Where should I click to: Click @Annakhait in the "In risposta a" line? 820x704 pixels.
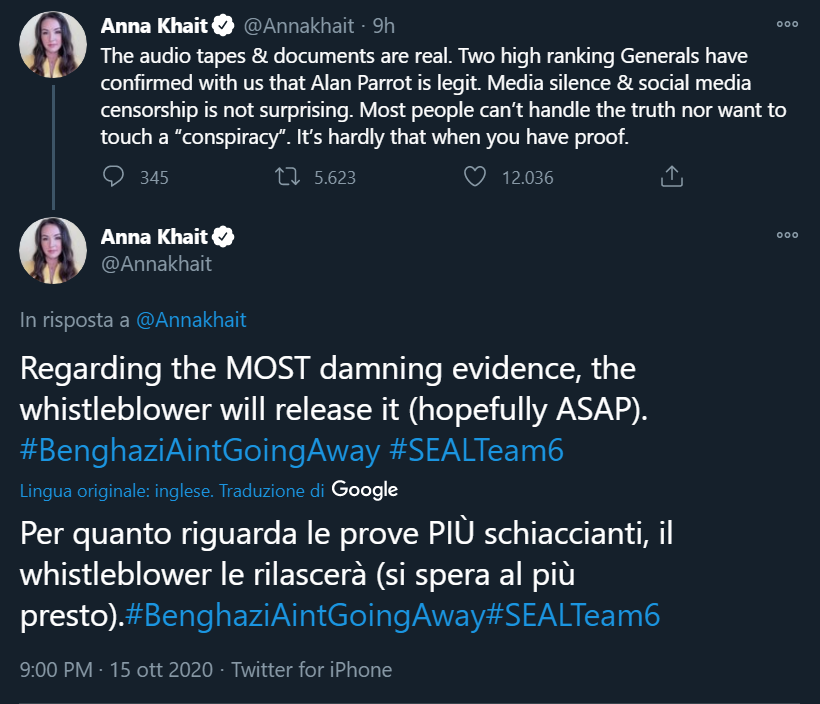190,320
